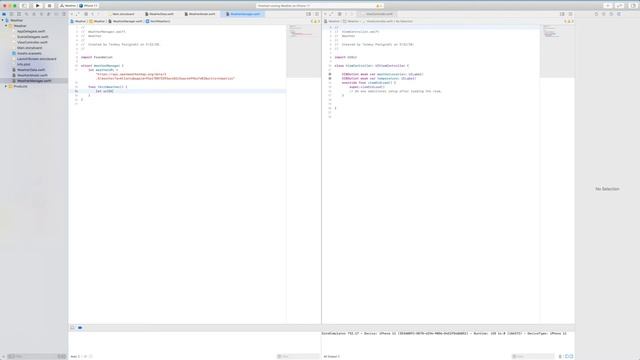Run the app with the Play button
The width and height of the screenshot is (640, 360).
click(x=38, y=6)
